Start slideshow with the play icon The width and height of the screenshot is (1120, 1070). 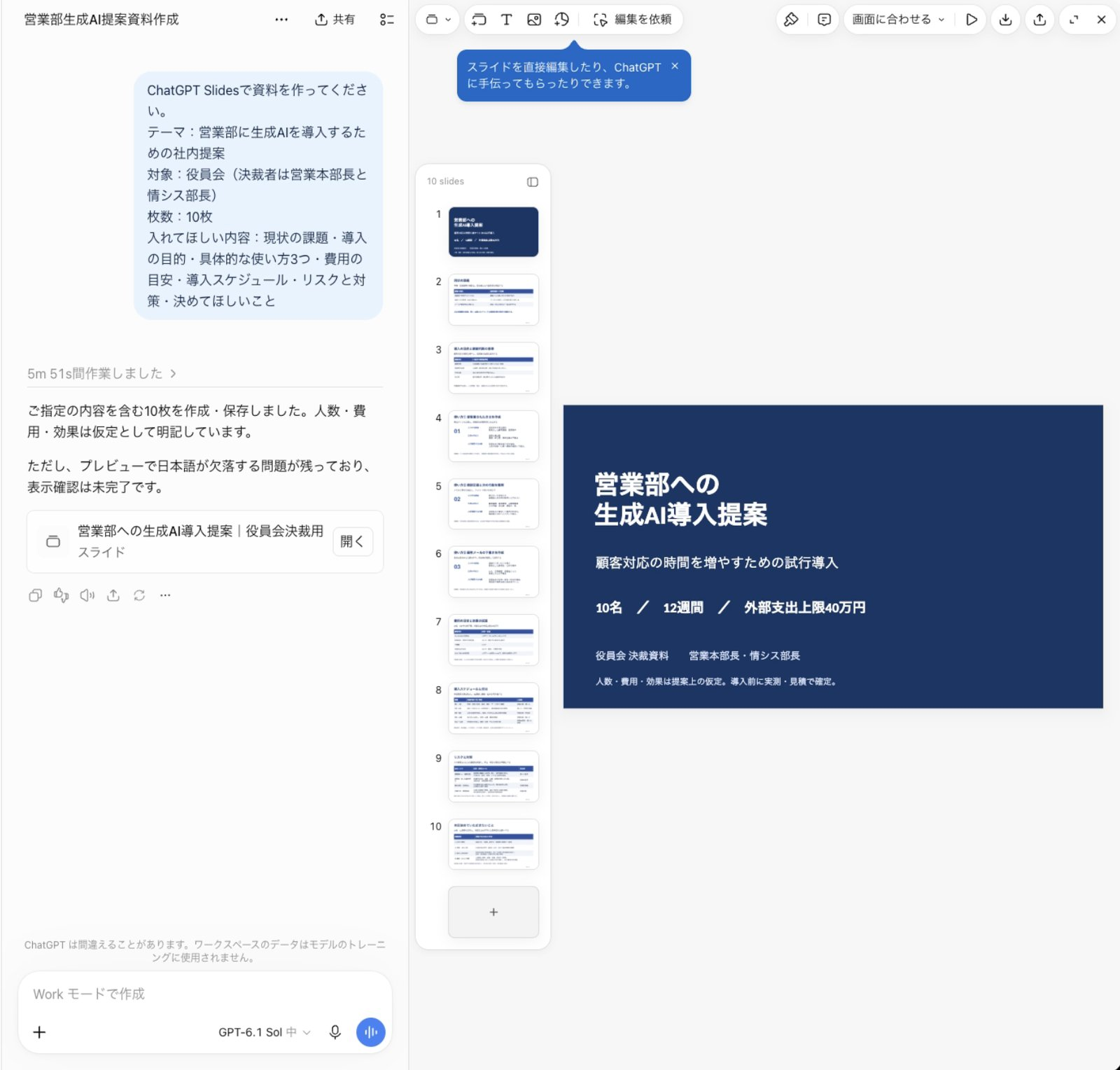[971, 20]
